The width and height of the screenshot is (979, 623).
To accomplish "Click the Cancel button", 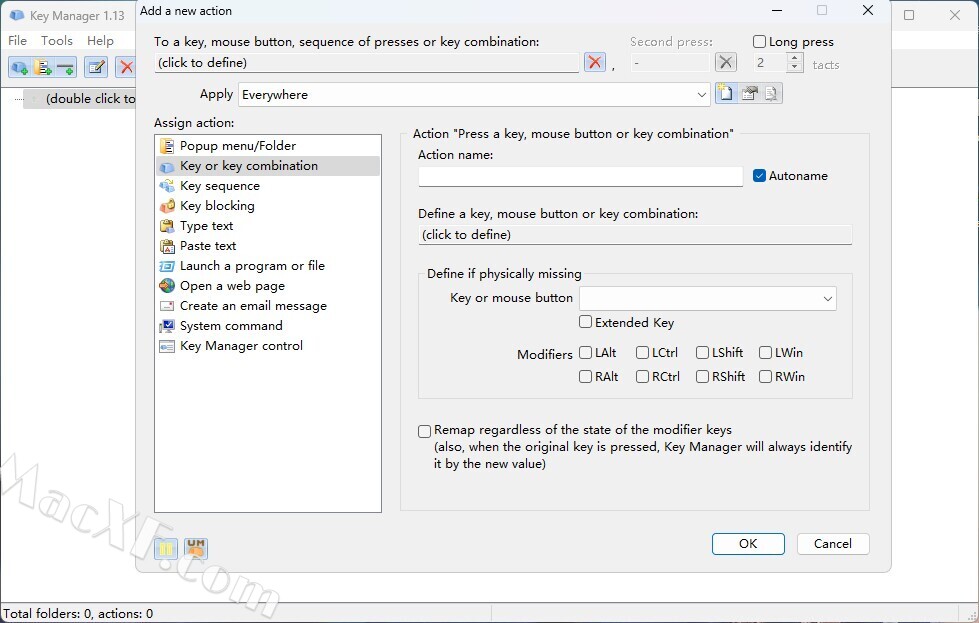I will pos(833,544).
